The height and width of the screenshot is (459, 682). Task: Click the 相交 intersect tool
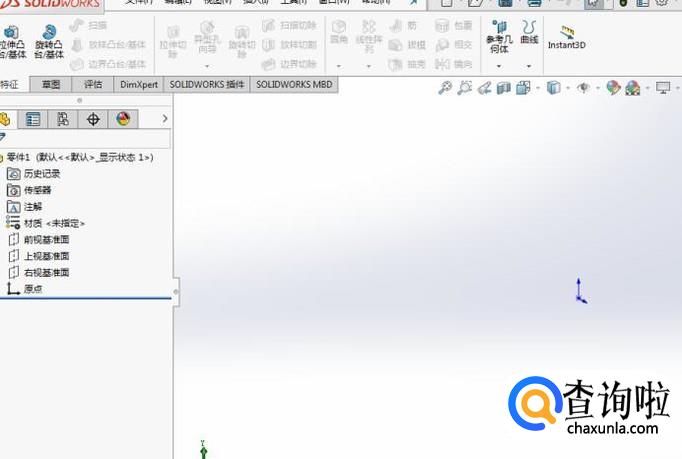coord(454,45)
